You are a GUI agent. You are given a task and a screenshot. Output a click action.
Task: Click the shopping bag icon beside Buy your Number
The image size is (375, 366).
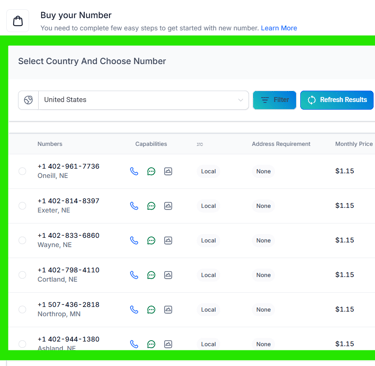pyautogui.click(x=18, y=21)
